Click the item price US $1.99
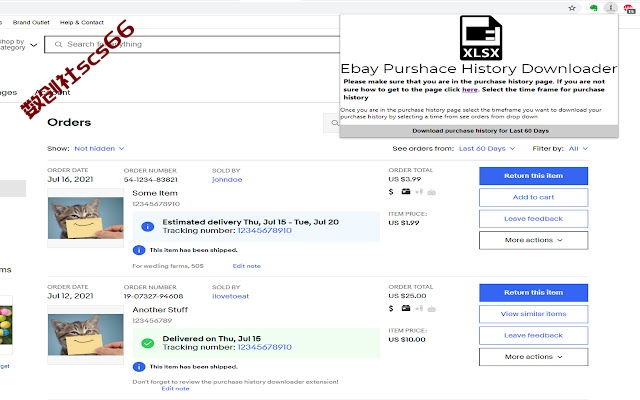This screenshot has height=400, width=640. click(404, 223)
